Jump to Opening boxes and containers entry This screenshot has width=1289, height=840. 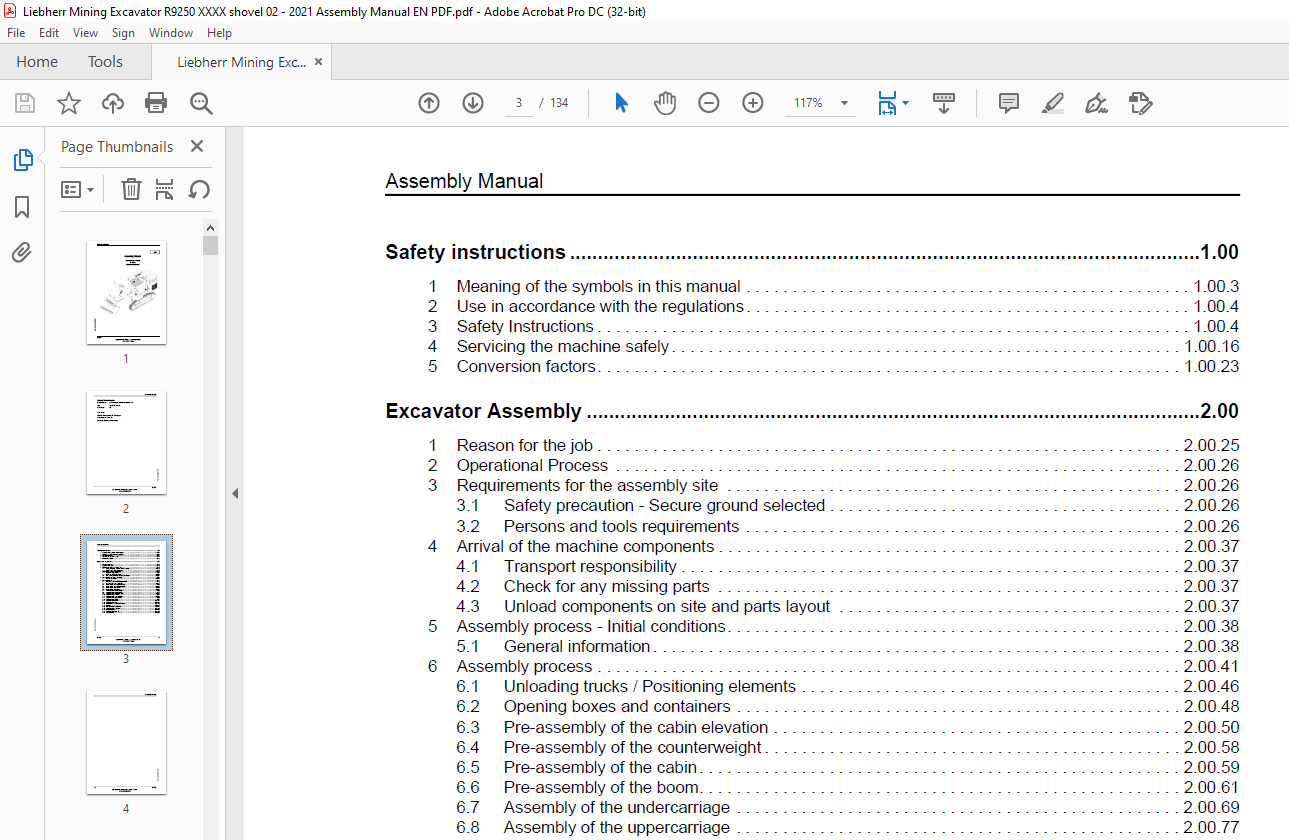click(848, 706)
